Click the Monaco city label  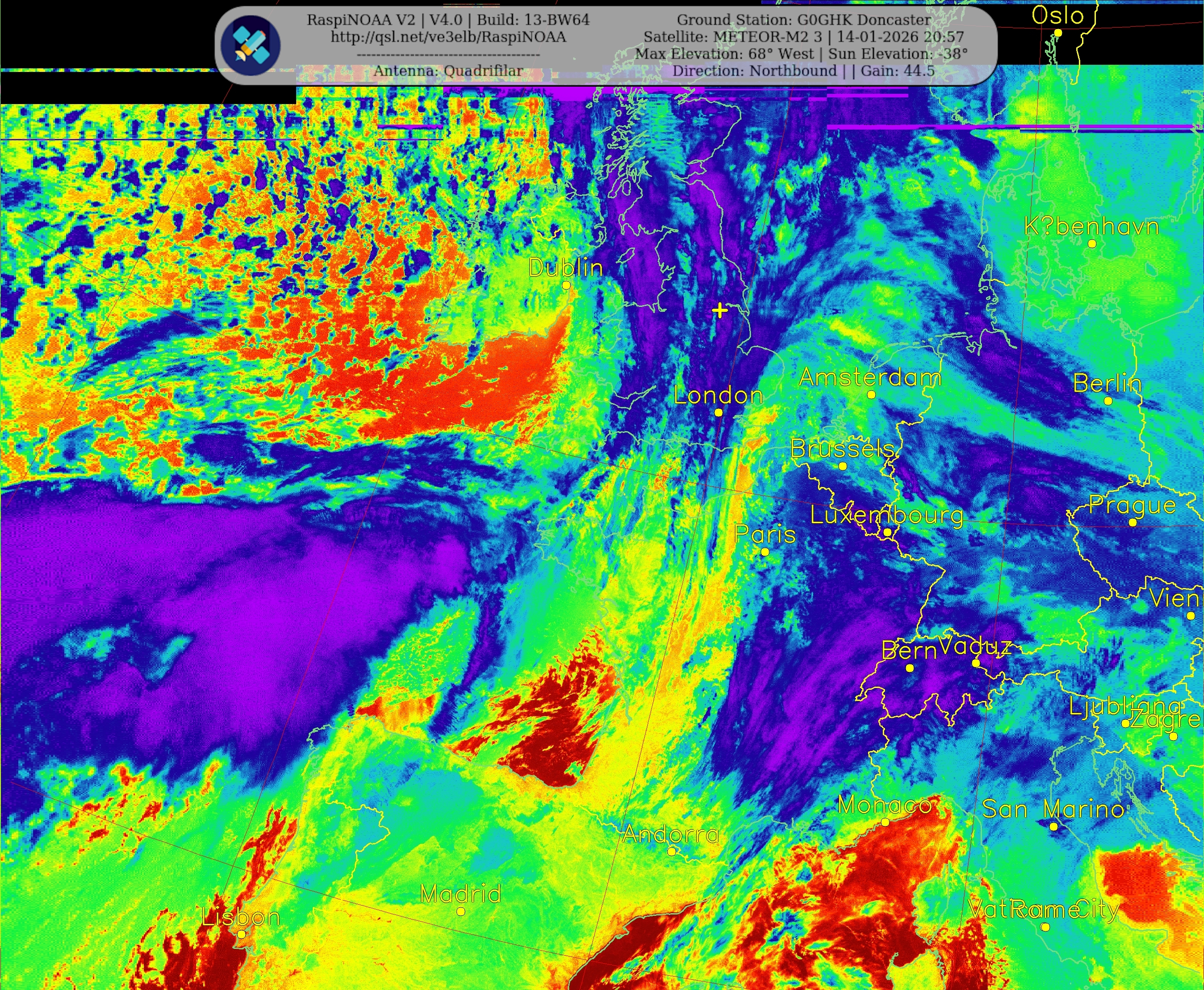[884, 805]
